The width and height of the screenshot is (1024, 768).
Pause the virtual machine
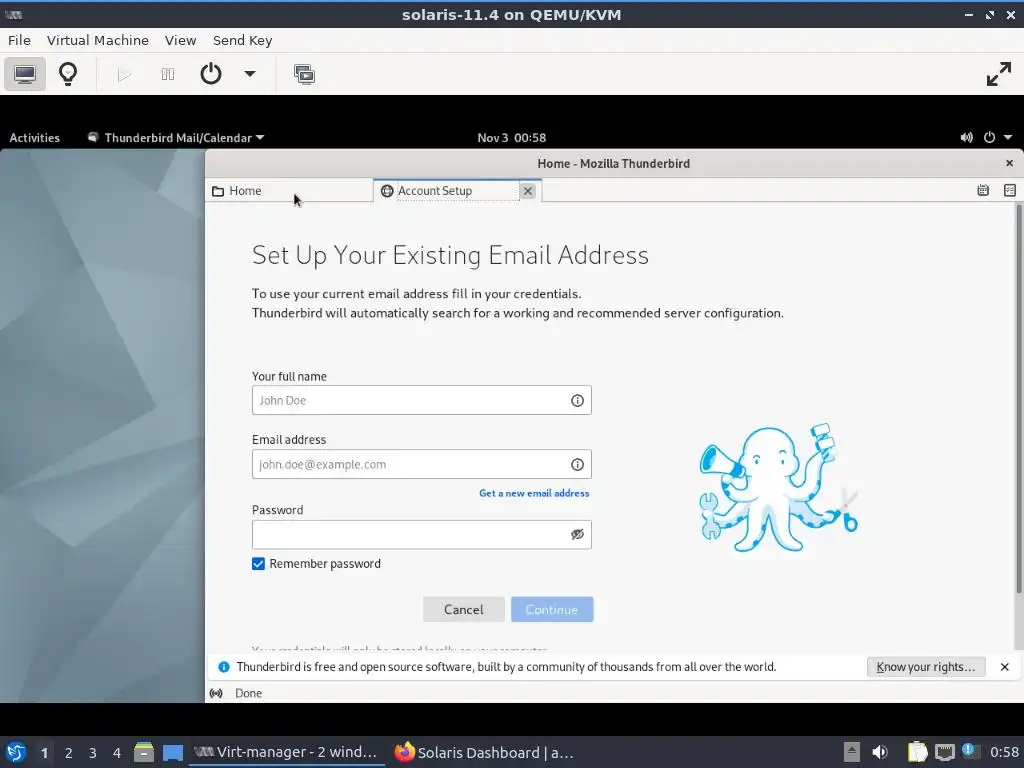pos(168,74)
